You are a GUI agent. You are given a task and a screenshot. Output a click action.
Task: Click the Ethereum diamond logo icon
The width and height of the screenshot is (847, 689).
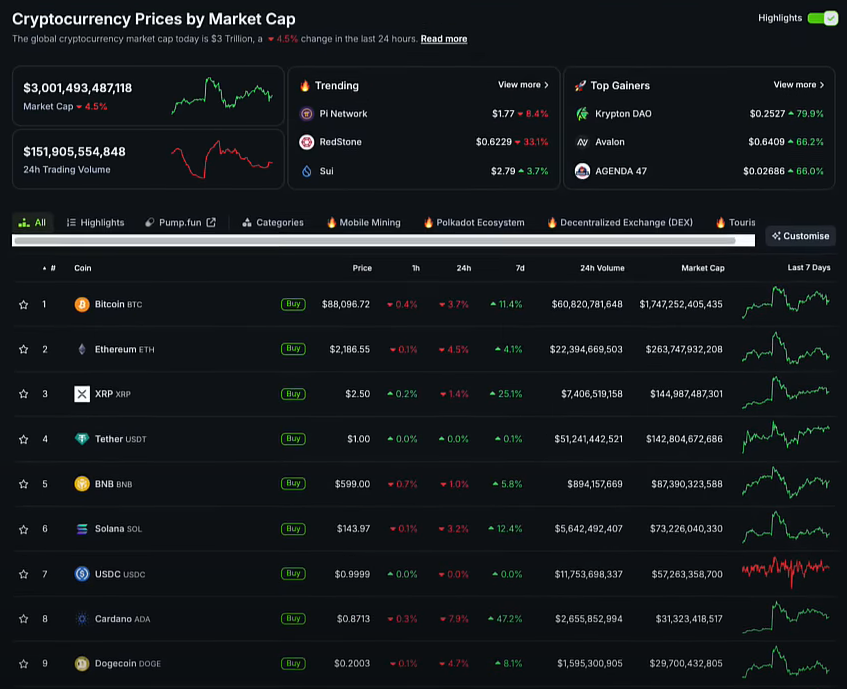point(82,349)
